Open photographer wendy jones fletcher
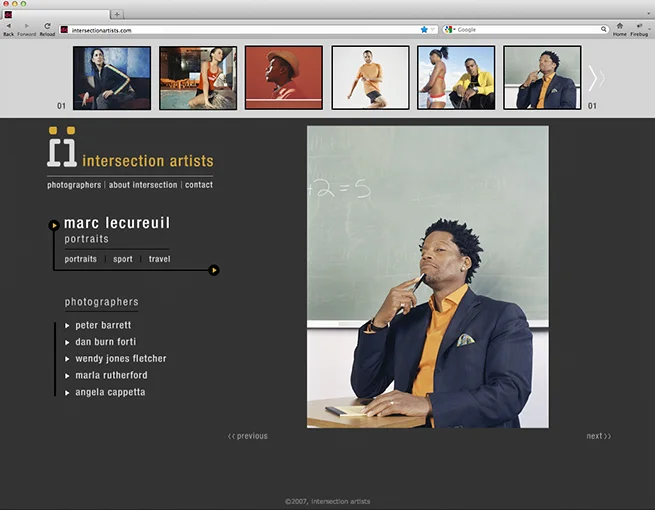The image size is (655, 510). point(121,359)
